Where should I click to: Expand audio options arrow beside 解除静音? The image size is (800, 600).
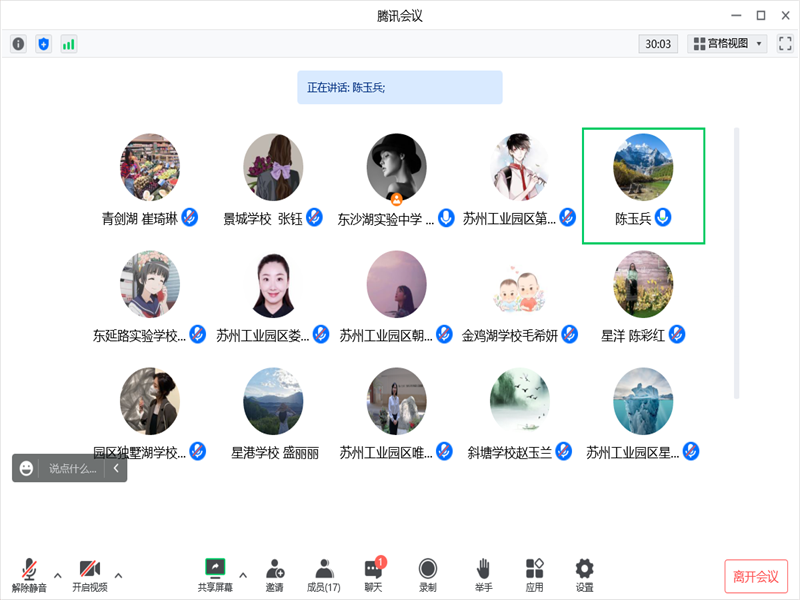pos(58,576)
